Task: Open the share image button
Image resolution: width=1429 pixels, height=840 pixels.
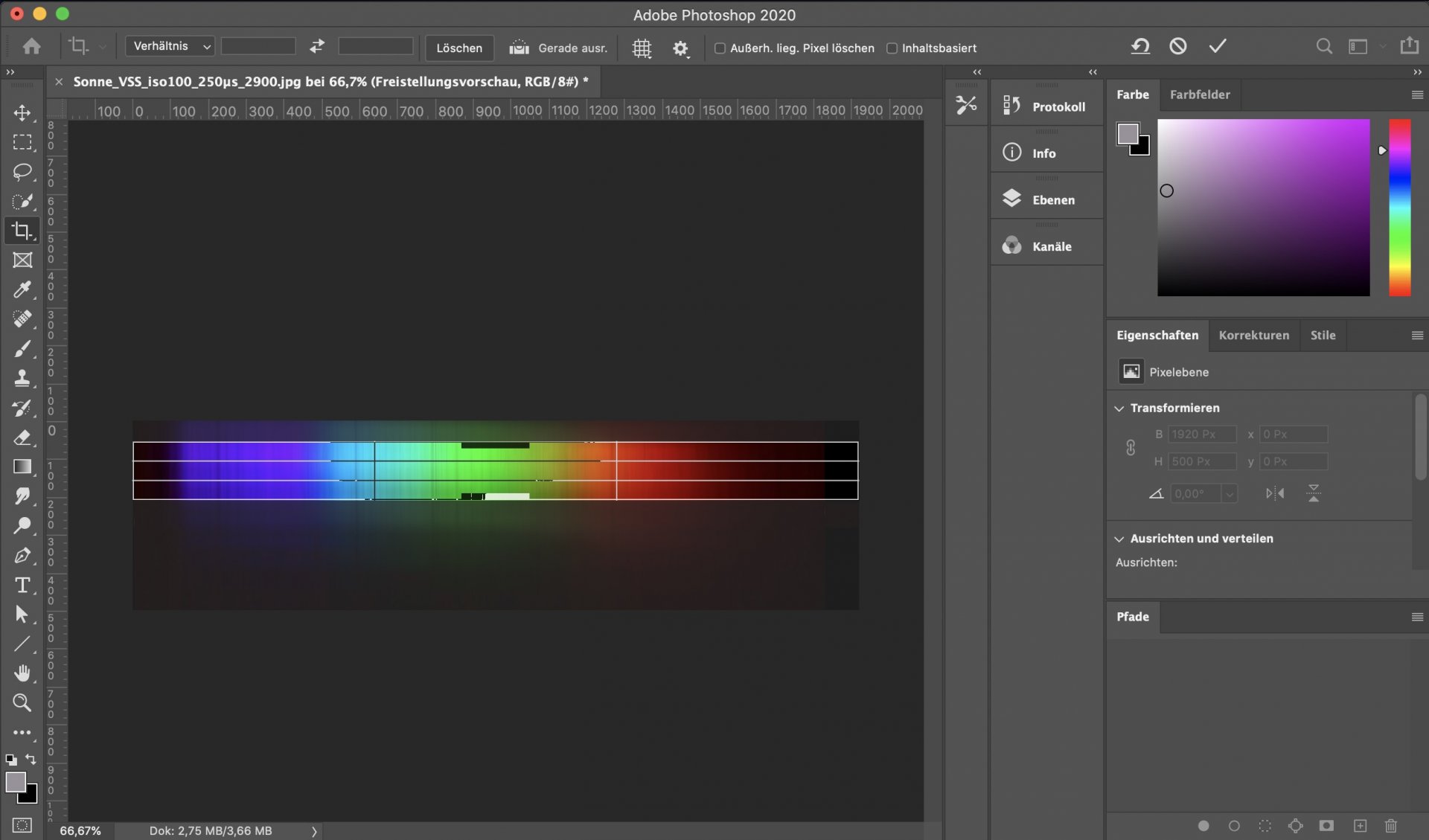Action: [x=1409, y=45]
